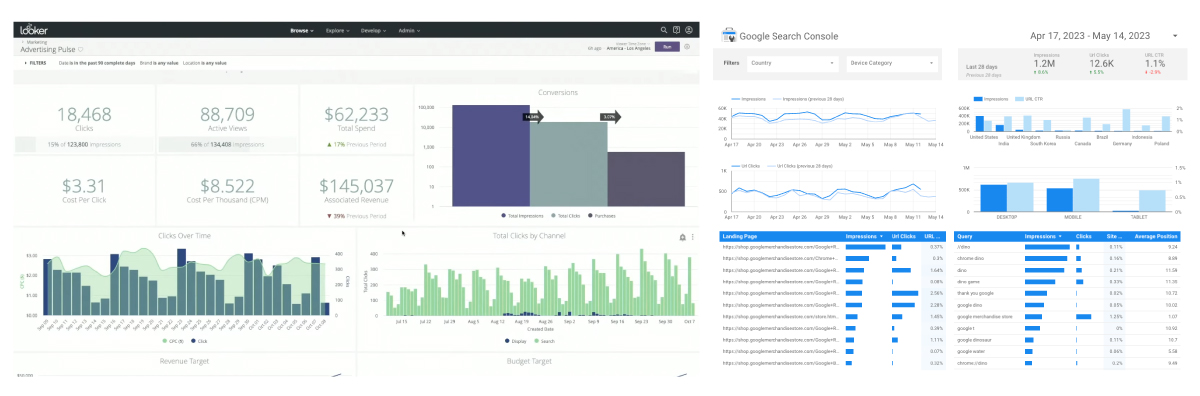Open tile options on Total Clicks by Channel
Screen dimensions: 1200x396
[692, 237]
